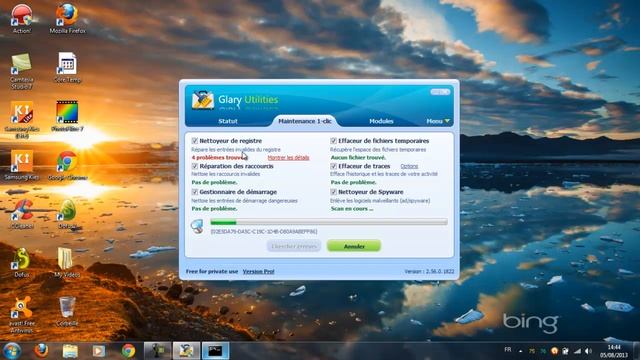Select the Samsung Kies Lite desktop icon

click(x=22, y=119)
